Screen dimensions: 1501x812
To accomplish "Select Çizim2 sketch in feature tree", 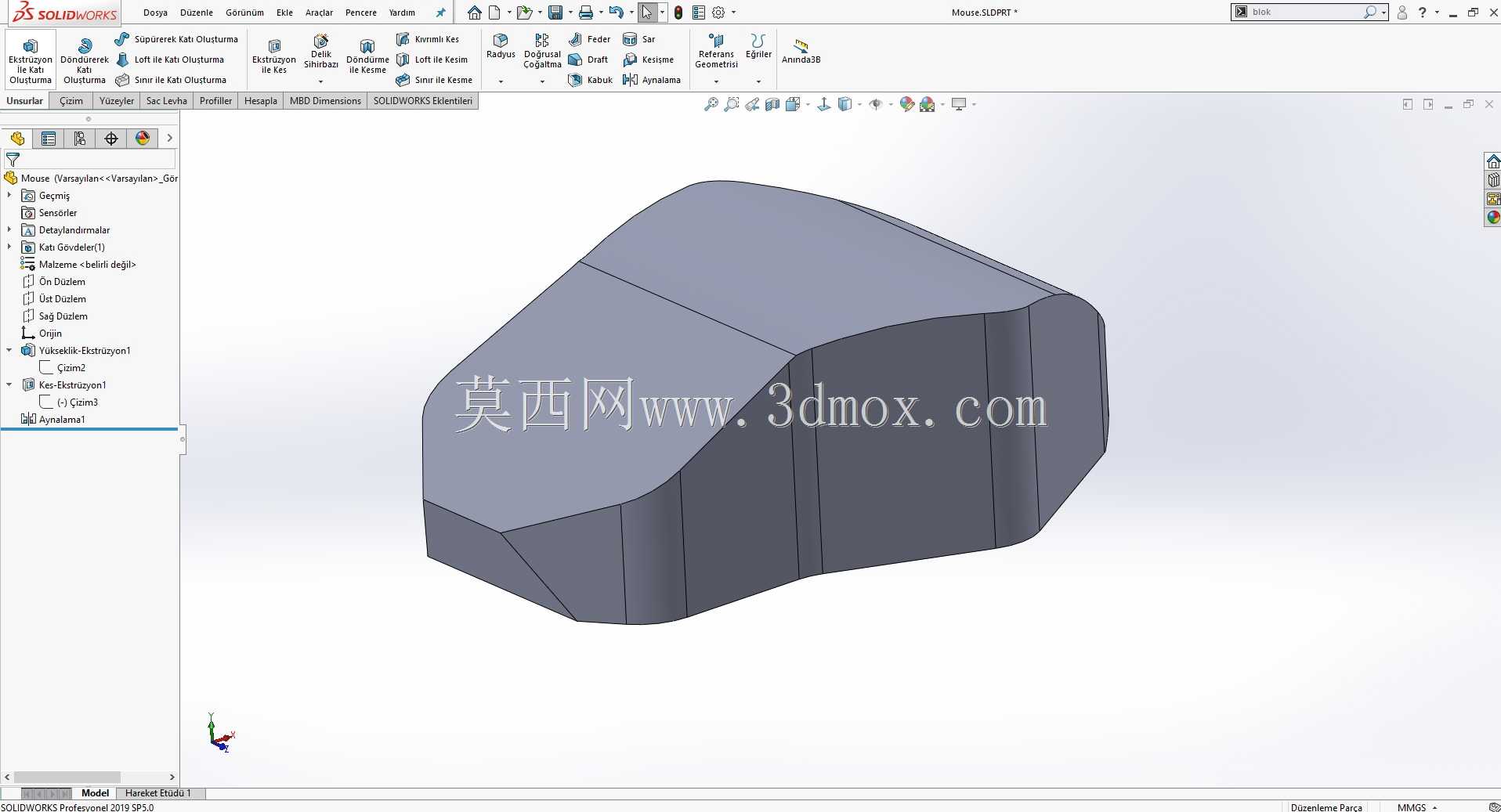I will coord(71,367).
